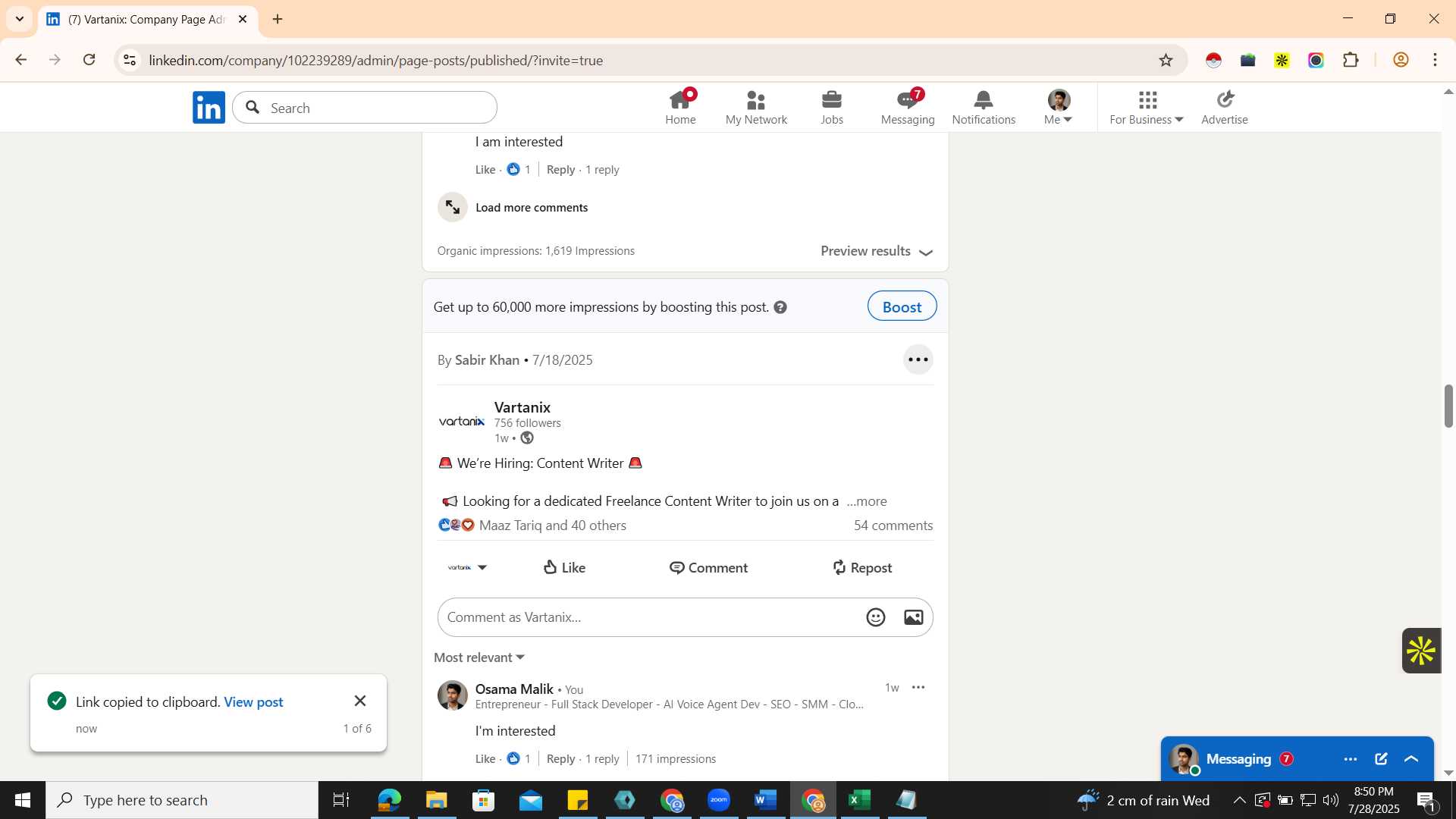
Task: Open the 54 comments link
Action: [x=893, y=526]
